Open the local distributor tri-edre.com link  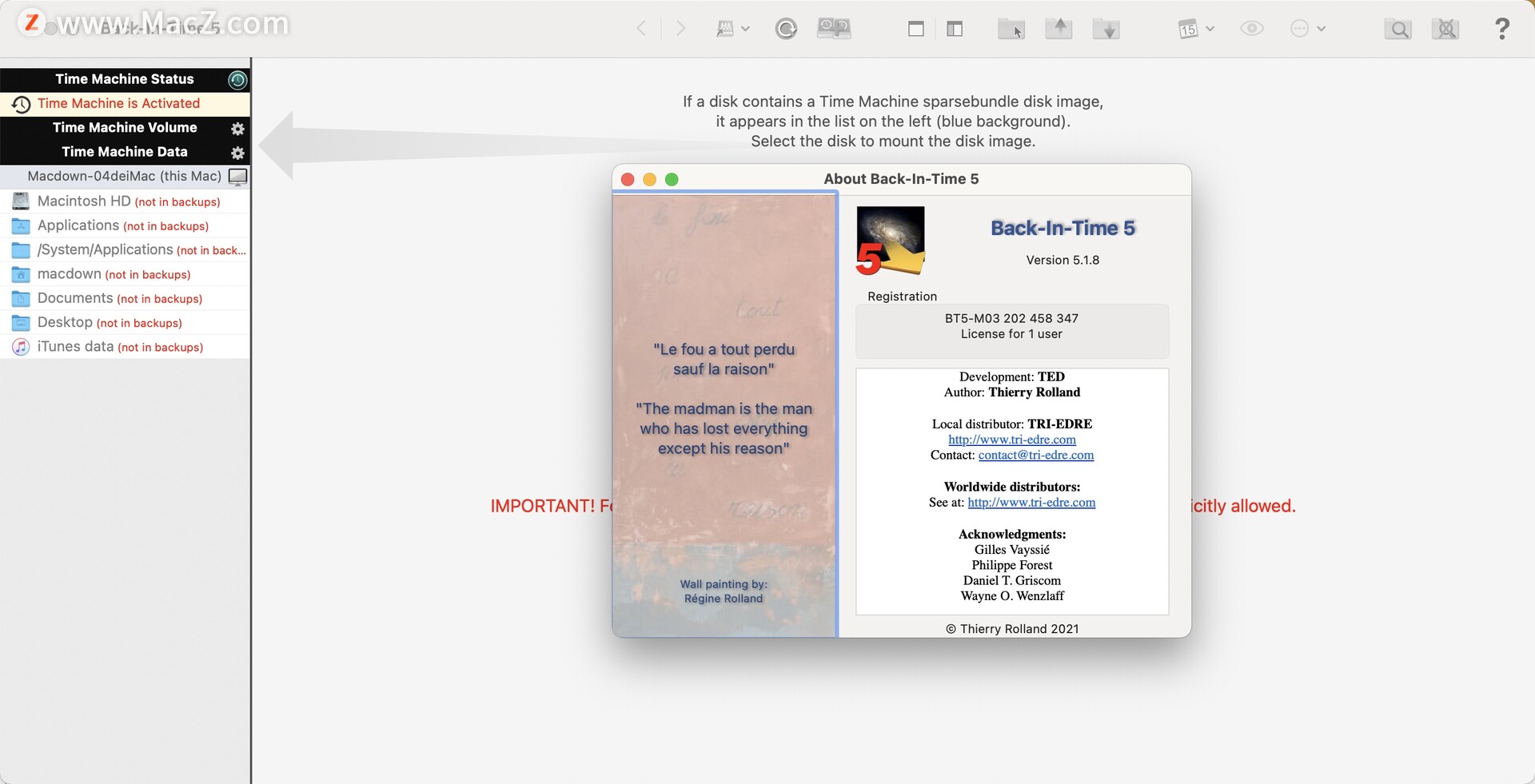[x=1012, y=440]
